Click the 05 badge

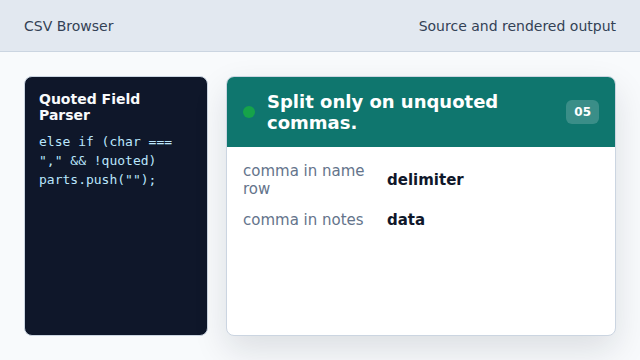[582, 112]
